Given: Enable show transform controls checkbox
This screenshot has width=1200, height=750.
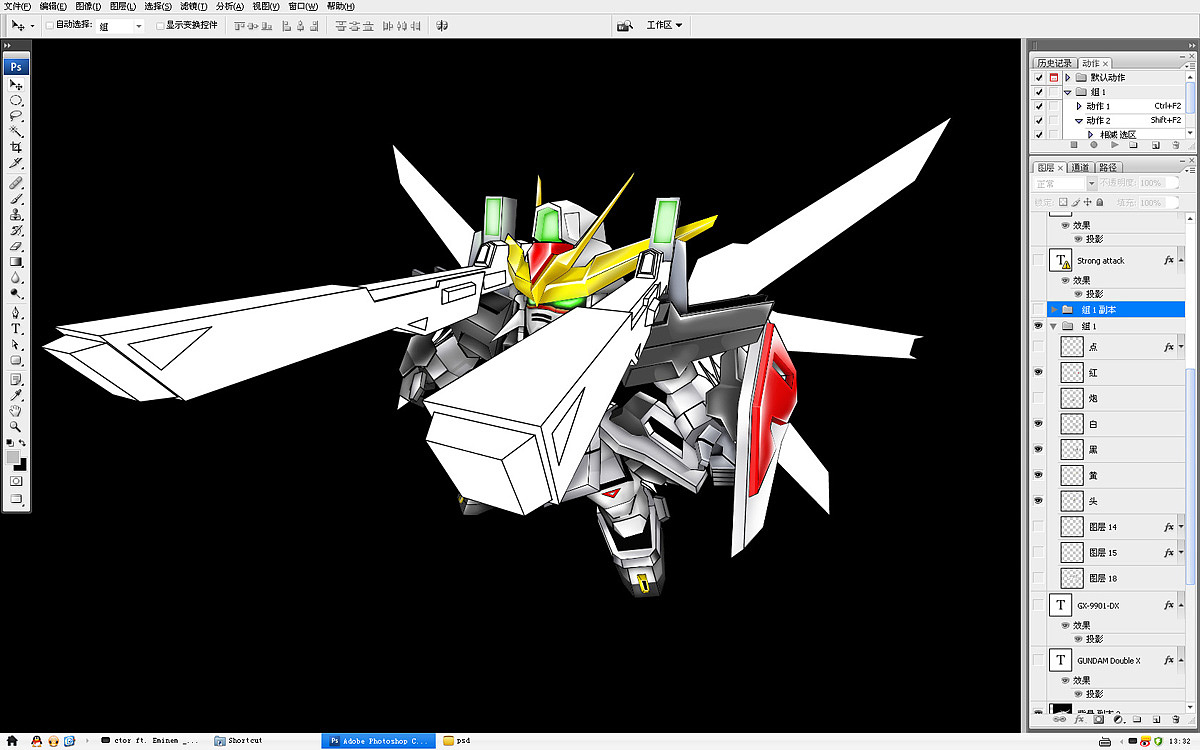Looking at the screenshot, I should click(159, 25).
